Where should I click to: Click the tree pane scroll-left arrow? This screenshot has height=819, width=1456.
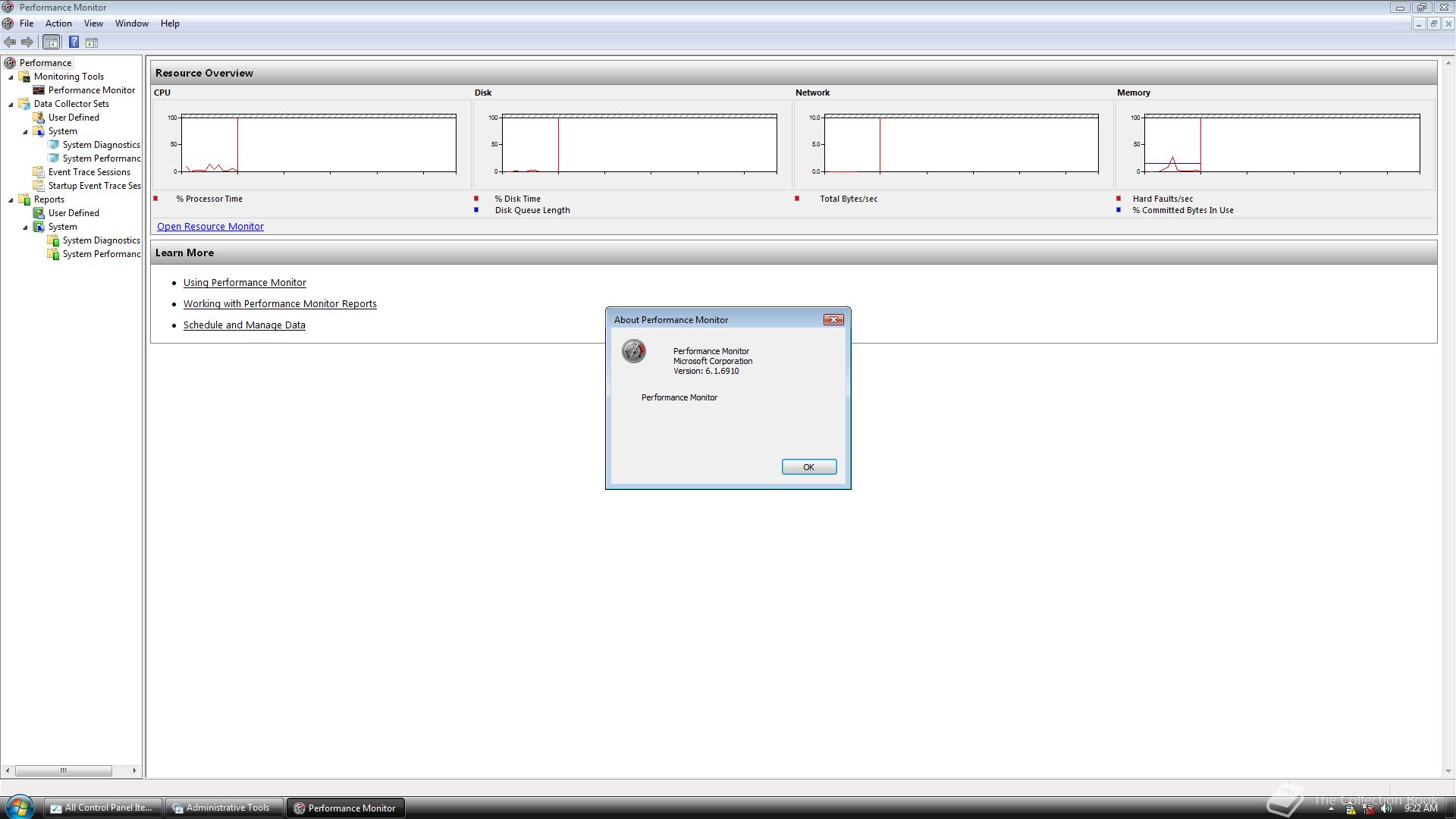click(x=8, y=770)
